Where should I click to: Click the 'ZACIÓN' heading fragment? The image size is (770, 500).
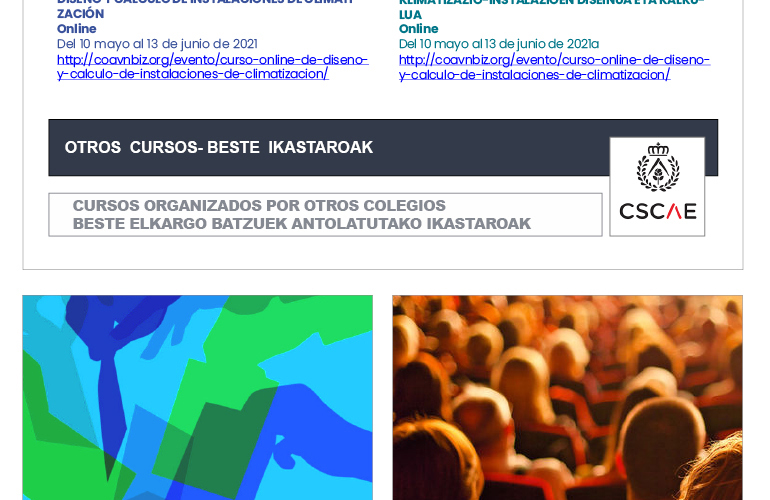[x=81, y=14]
